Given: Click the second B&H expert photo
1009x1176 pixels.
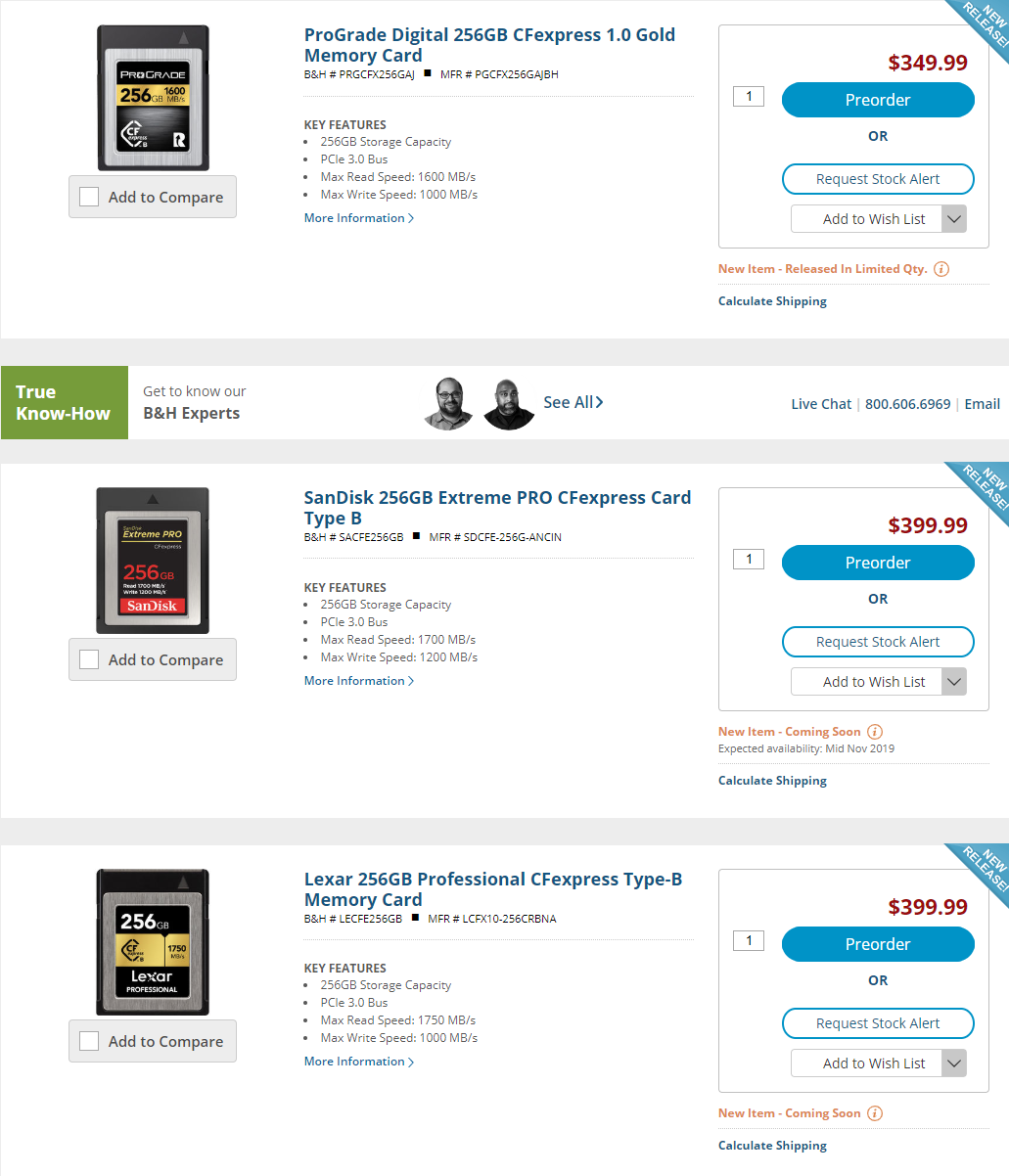Looking at the screenshot, I should pyautogui.click(x=509, y=403).
